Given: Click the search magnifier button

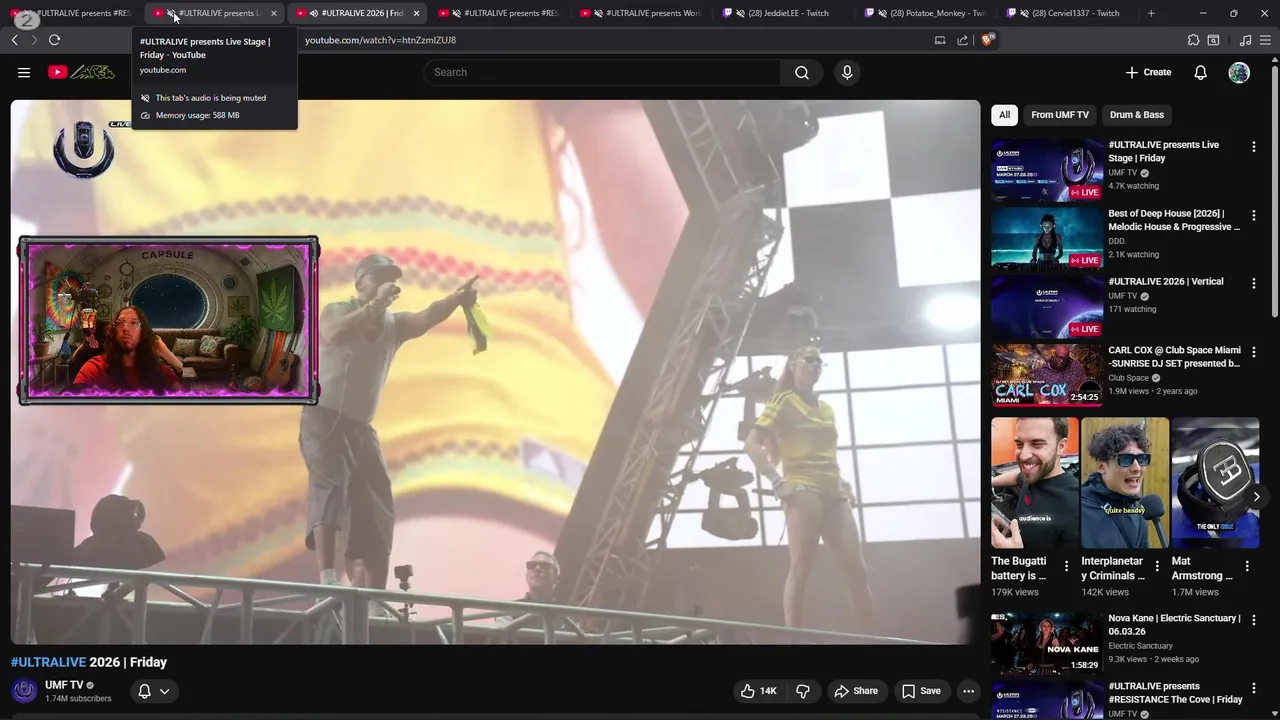Looking at the screenshot, I should (802, 72).
